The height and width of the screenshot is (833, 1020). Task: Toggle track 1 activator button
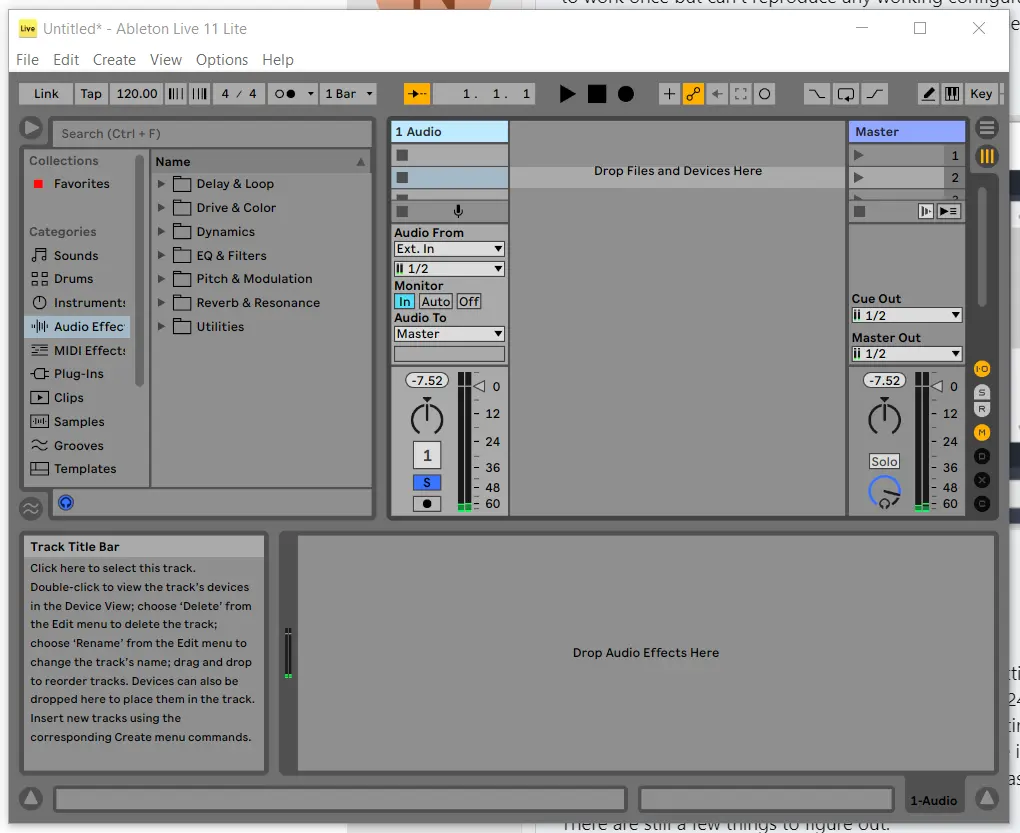pos(427,456)
